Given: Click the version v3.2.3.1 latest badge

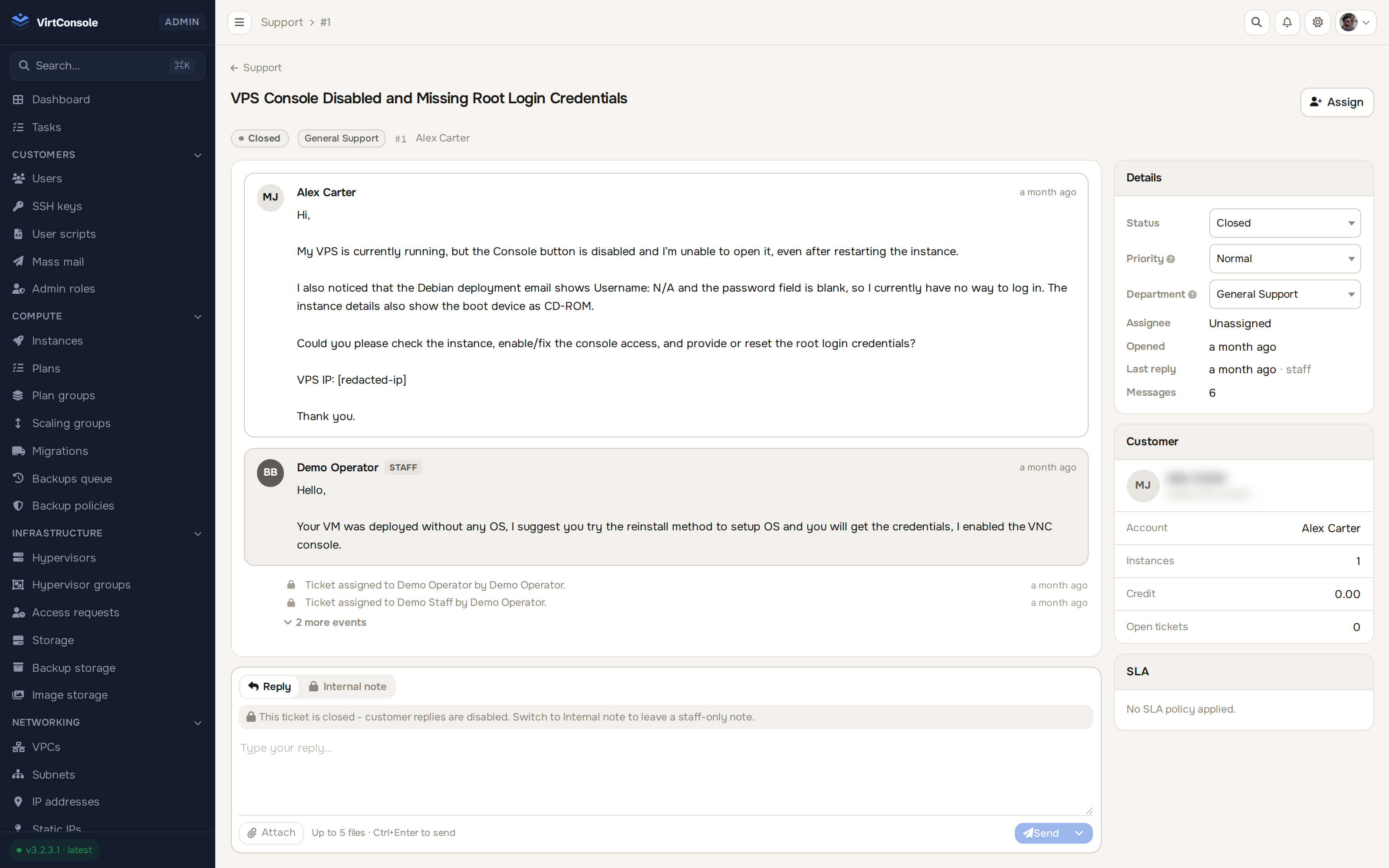Looking at the screenshot, I should pyautogui.click(x=55, y=850).
